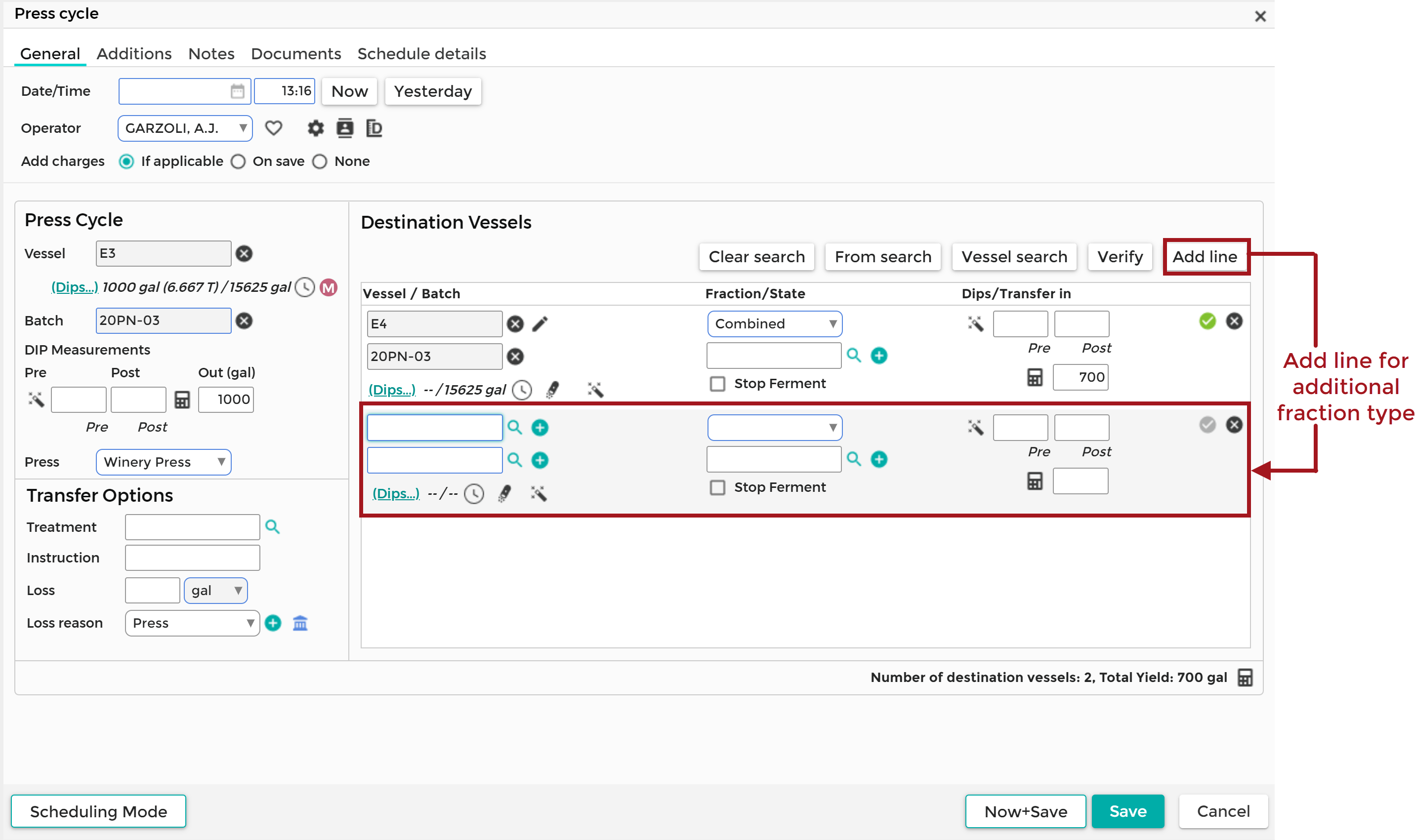This screenshot has height=840, width=1415.
Task: Click the operator document icon beside contacts
Action: [x=374, y=128]
